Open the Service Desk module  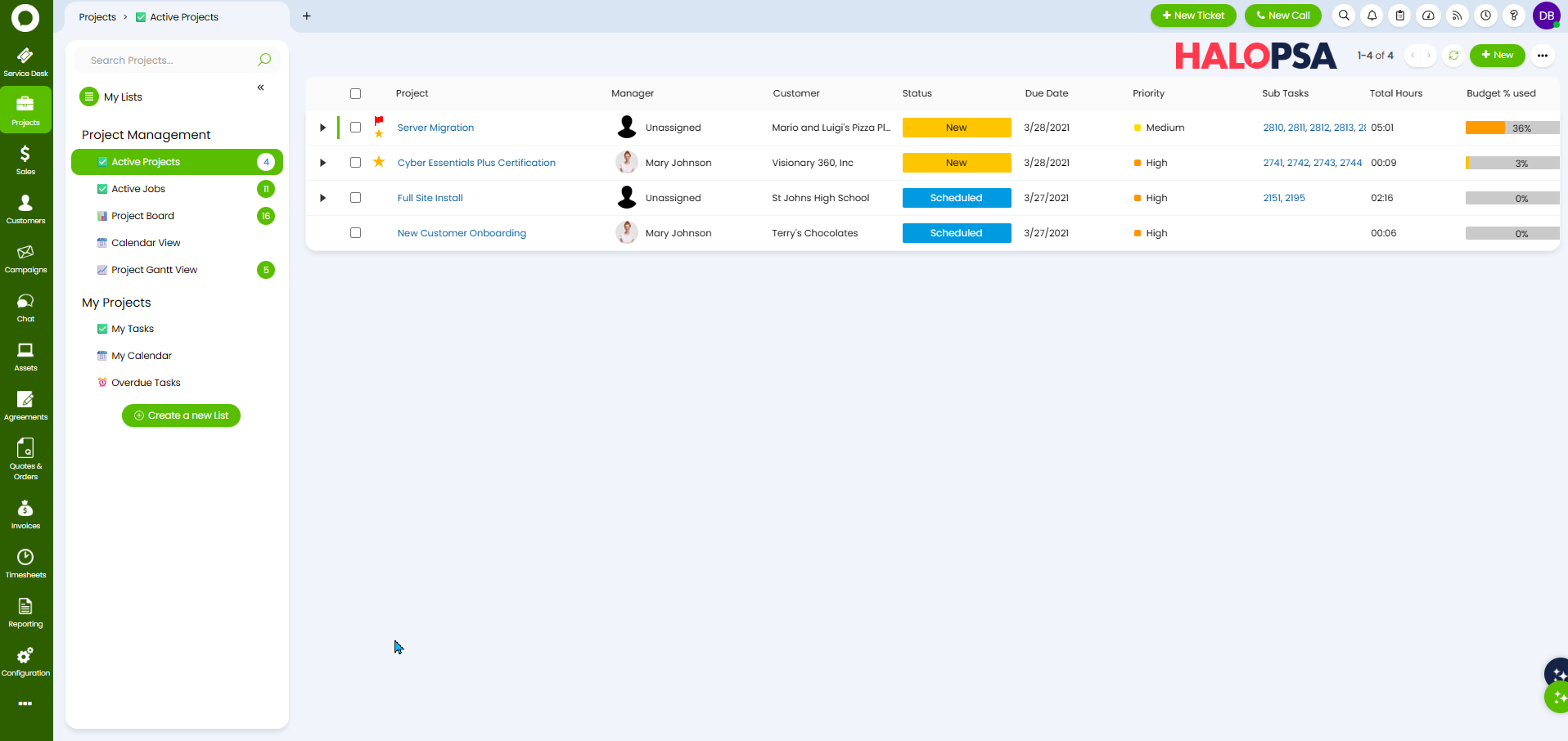pyautogui.click(x=25, y=61)
